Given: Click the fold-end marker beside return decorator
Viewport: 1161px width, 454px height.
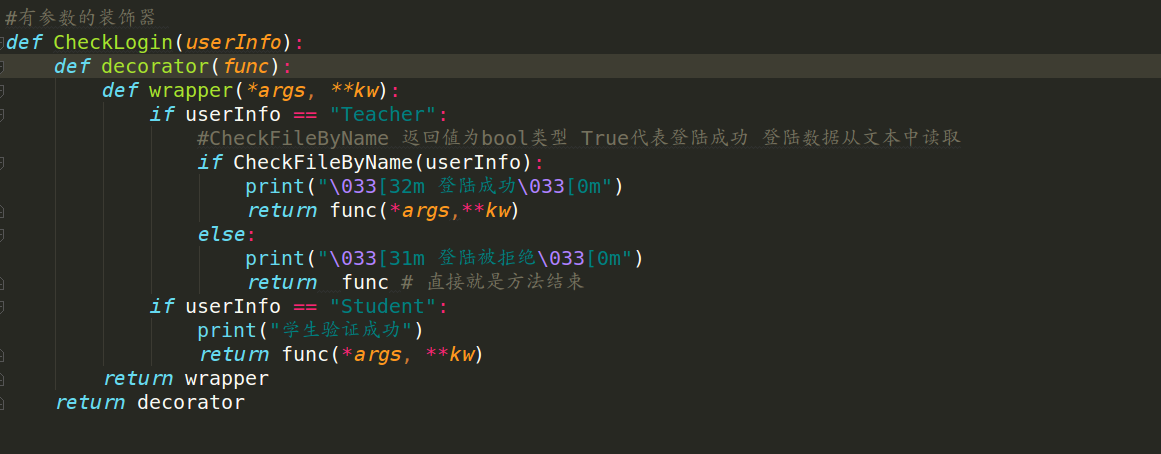Looking at the screenshot, I should click(x=2, y=403).
